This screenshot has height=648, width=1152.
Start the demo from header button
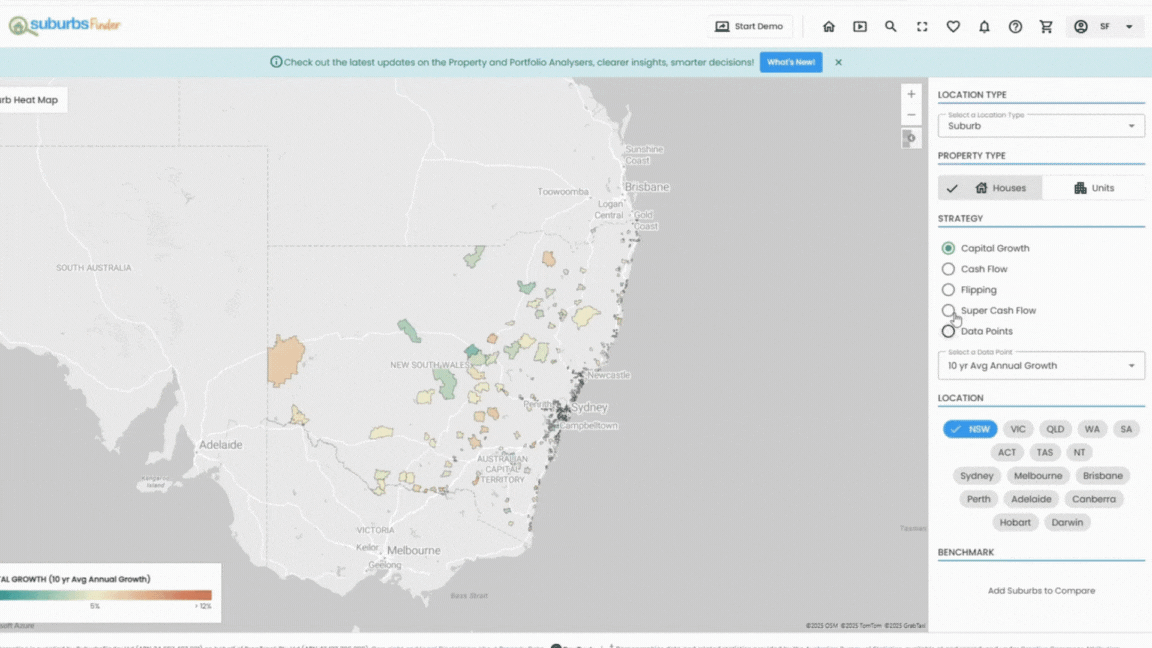pyautogui.click(x=749, y=27)
